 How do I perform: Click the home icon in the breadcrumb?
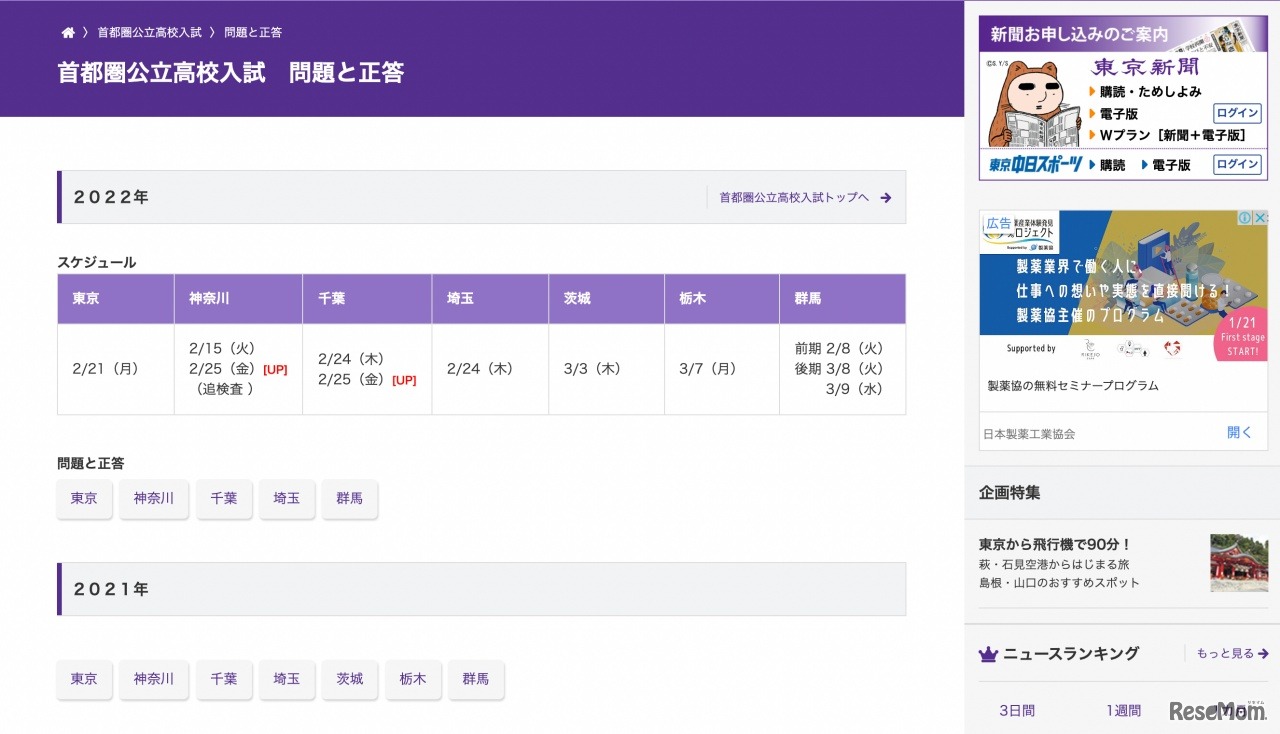pyautogui.click(x=67, y=31)
